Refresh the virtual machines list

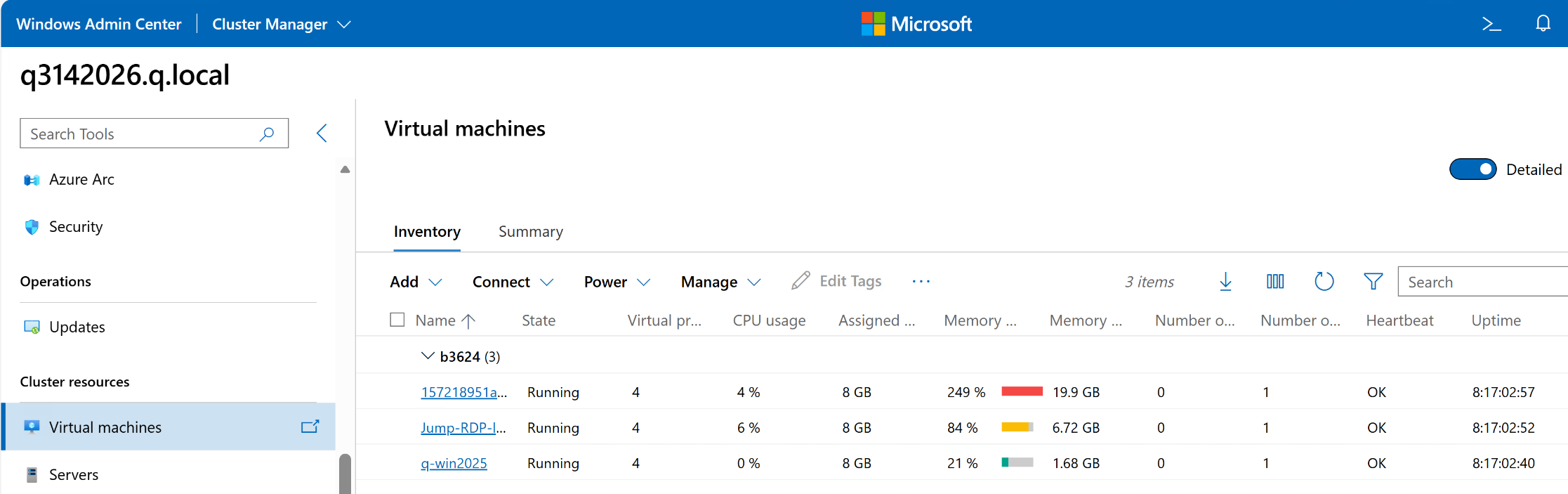coord(1324,282)
